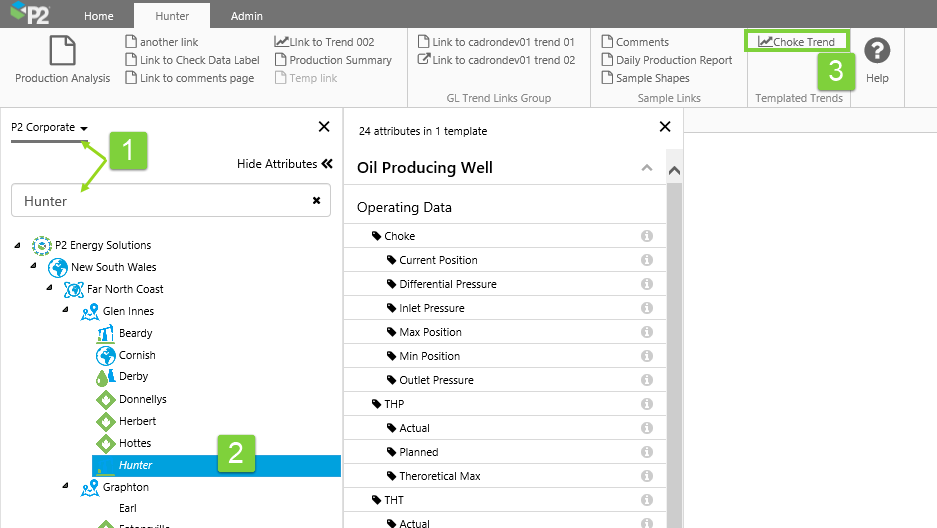The width and height of the screenshot is (937, 528).
Task: Close the attributes panel
Action: [x=665, y=127]
